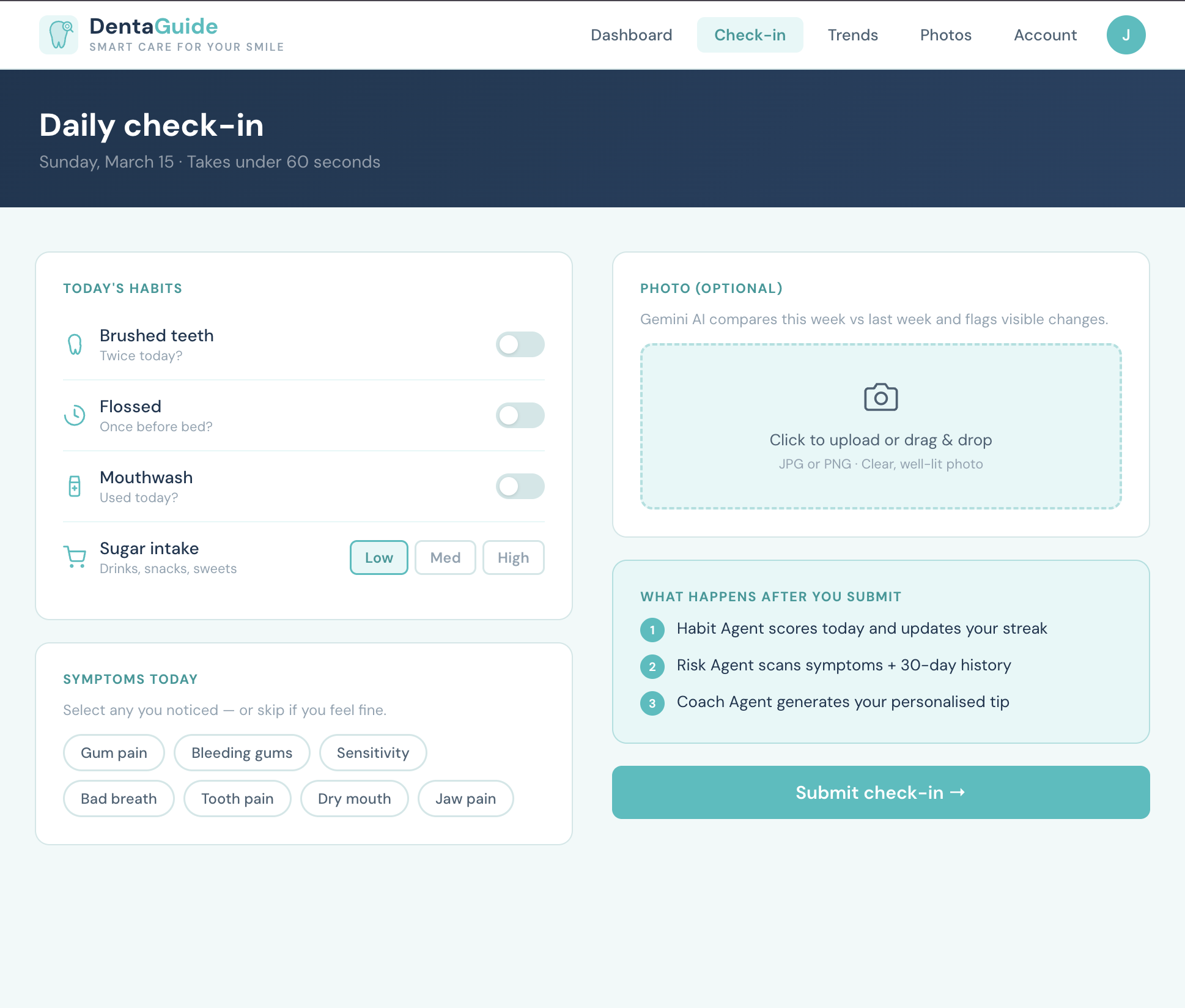Click the tooth icon beside Brushed teeth
The width and height of the screenshot is (1185, 1008).
[x=75, y=344]
